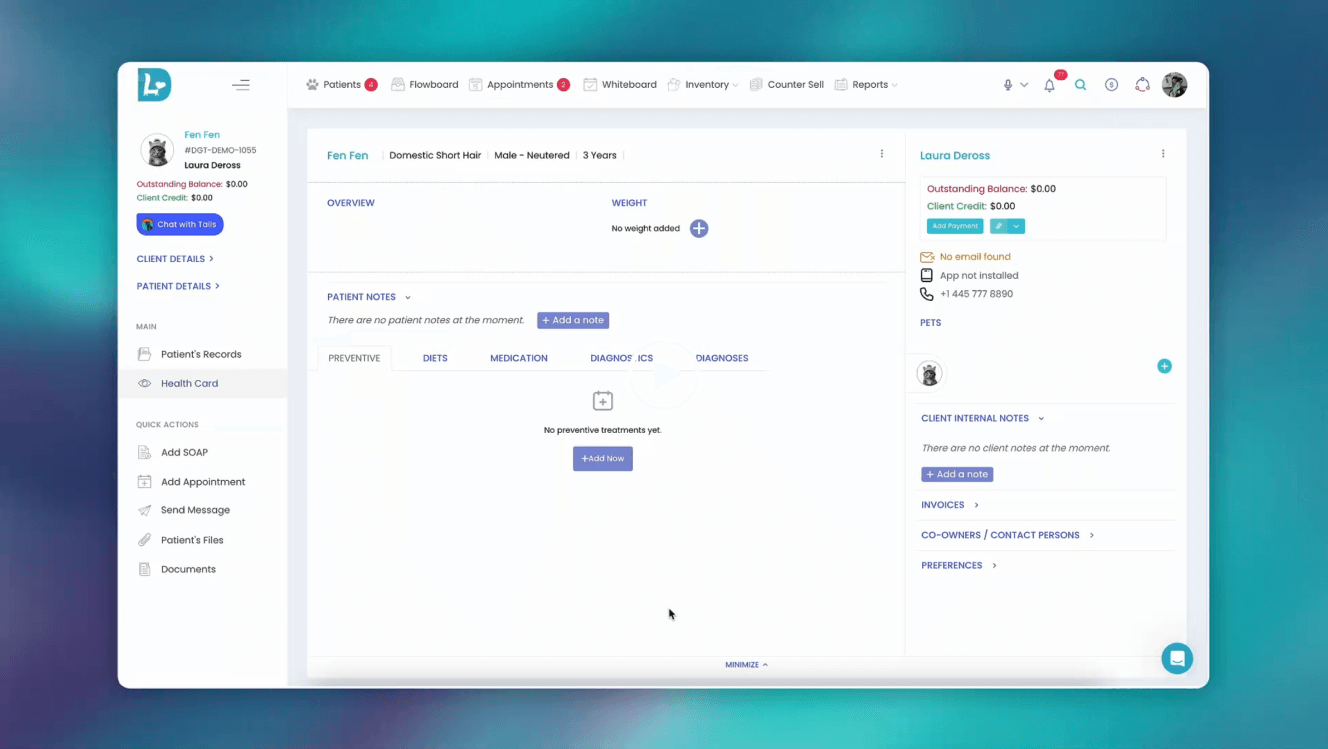Click the Chat with Tails button

tap(179, 224)
